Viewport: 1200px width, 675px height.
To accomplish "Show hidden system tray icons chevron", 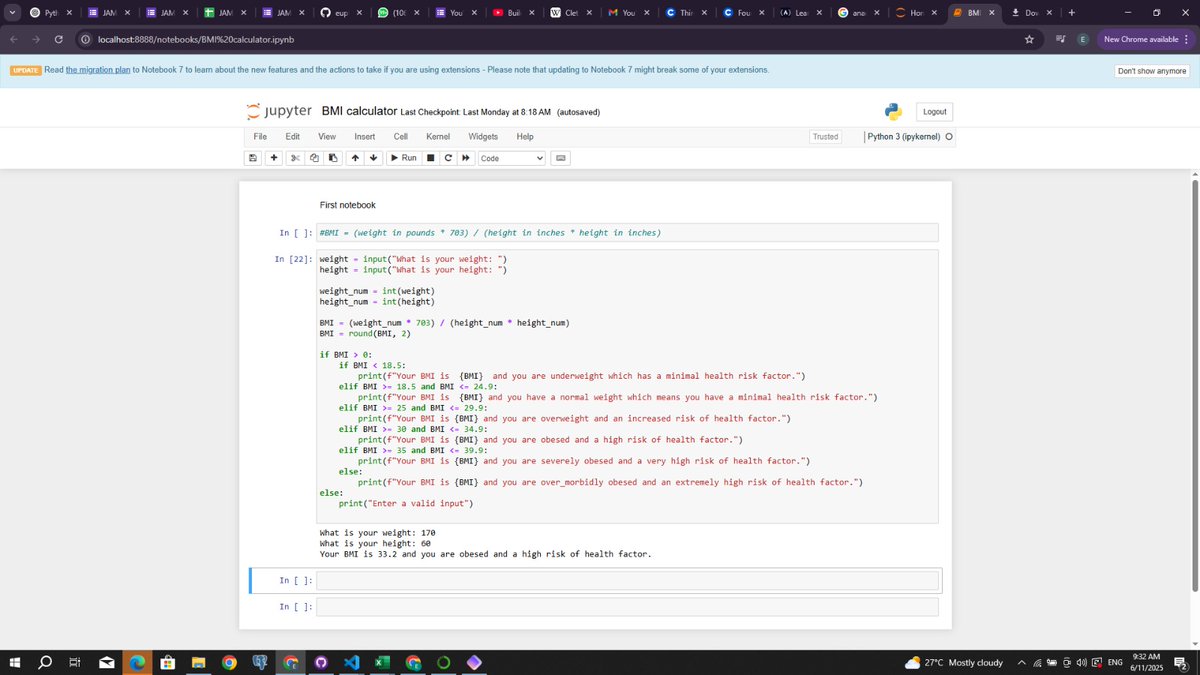I will point(1021,663).
